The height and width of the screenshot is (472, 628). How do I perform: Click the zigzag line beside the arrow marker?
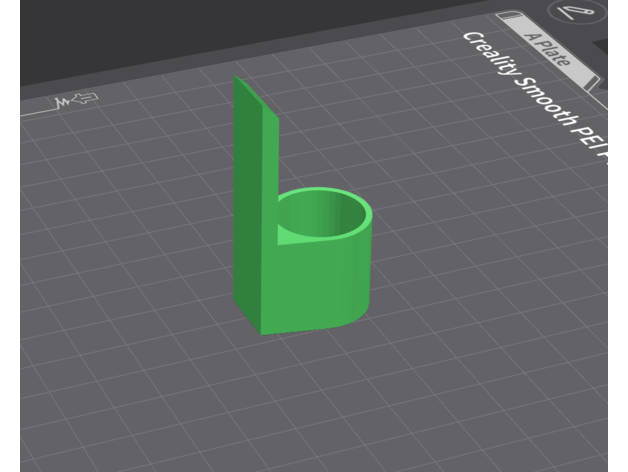tap(63, 102)
